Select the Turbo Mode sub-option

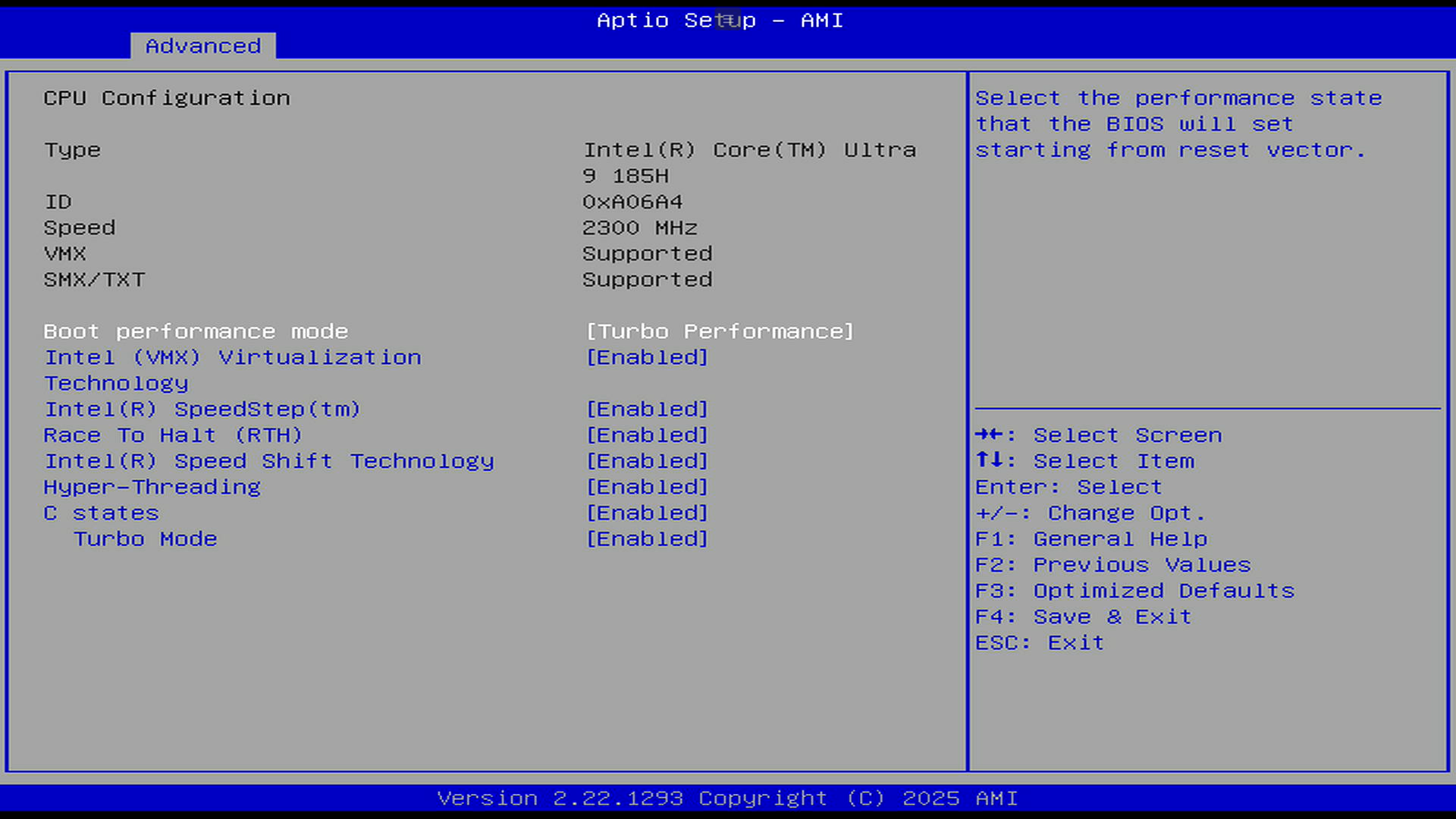(x=145, y=539)
